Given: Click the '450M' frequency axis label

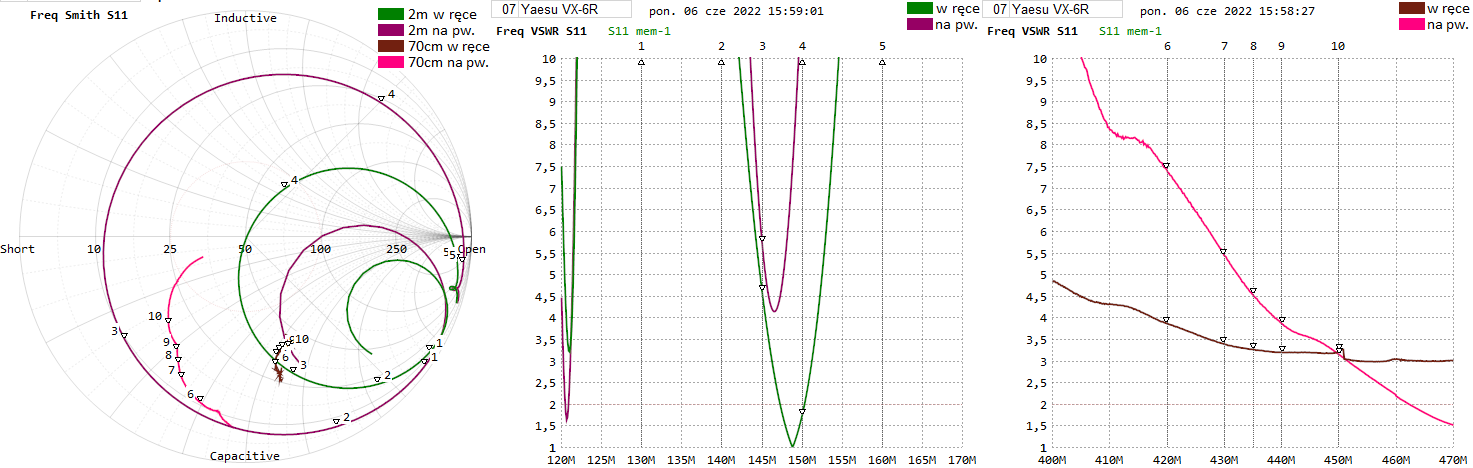Looking at the screenshot, I should point(1338,460).
